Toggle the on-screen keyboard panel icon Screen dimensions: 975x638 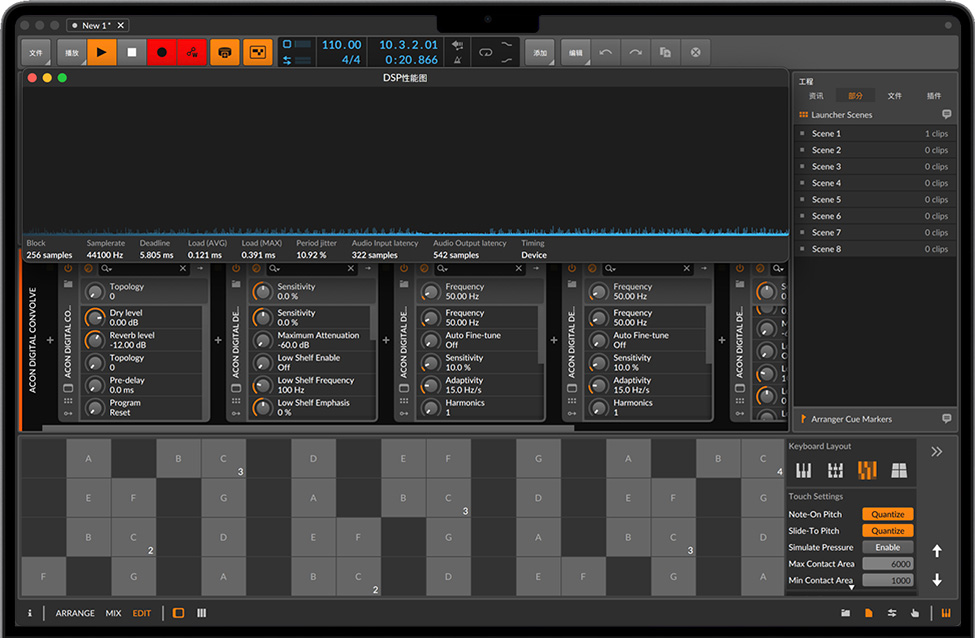pos(945,613)
